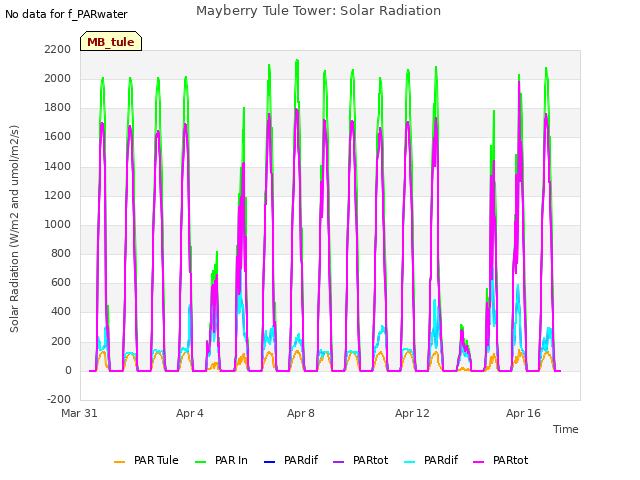Click the 400 y-axis tick label

[61, 312]
